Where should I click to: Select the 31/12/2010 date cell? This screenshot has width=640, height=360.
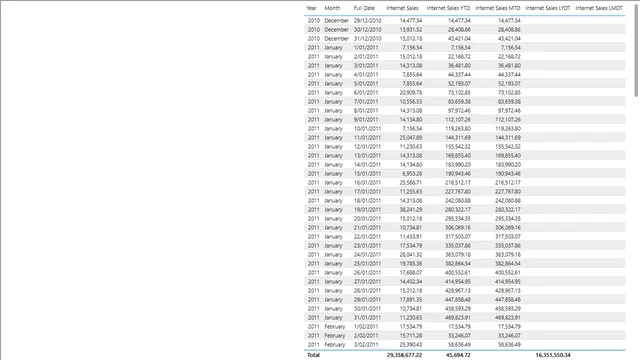click(x=367, y=38)
